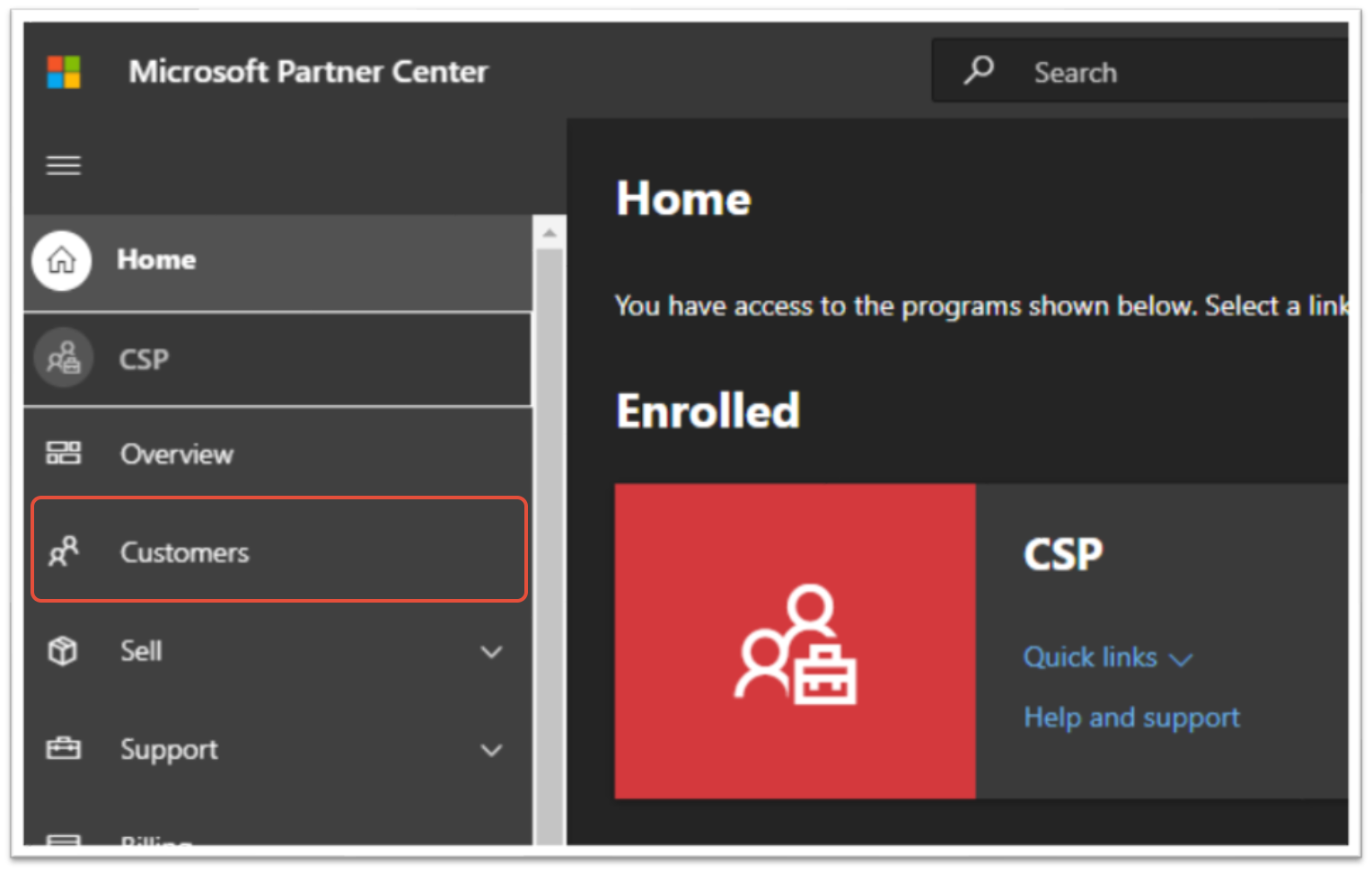This screenshot has width=1372, height=872.
Task: Open the hamburger navigation menu
Action: coord(64,165)
